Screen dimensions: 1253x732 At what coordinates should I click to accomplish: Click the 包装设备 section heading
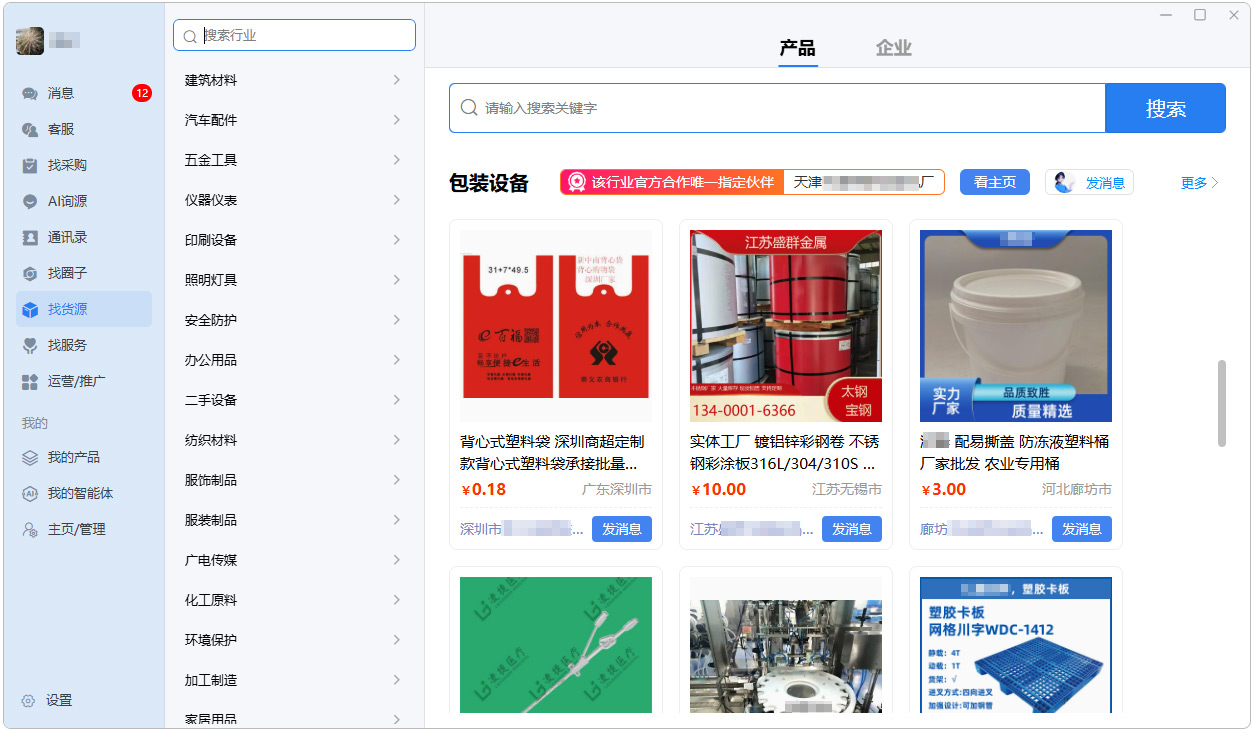pos(489,183)
